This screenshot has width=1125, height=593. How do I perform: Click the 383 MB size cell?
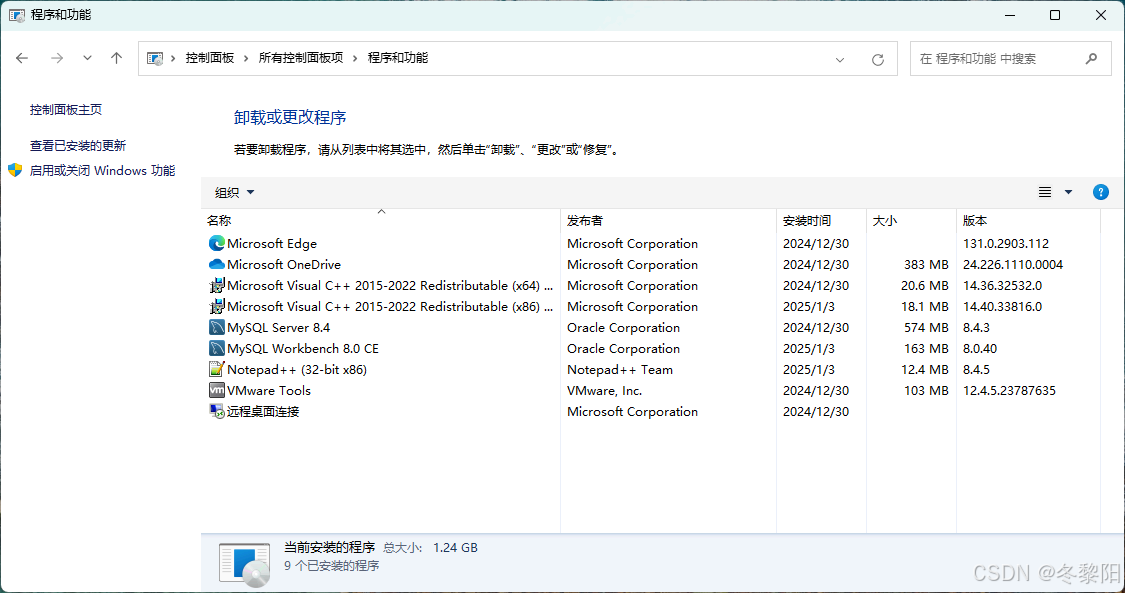pyautogui.click(x=926, y=265)
